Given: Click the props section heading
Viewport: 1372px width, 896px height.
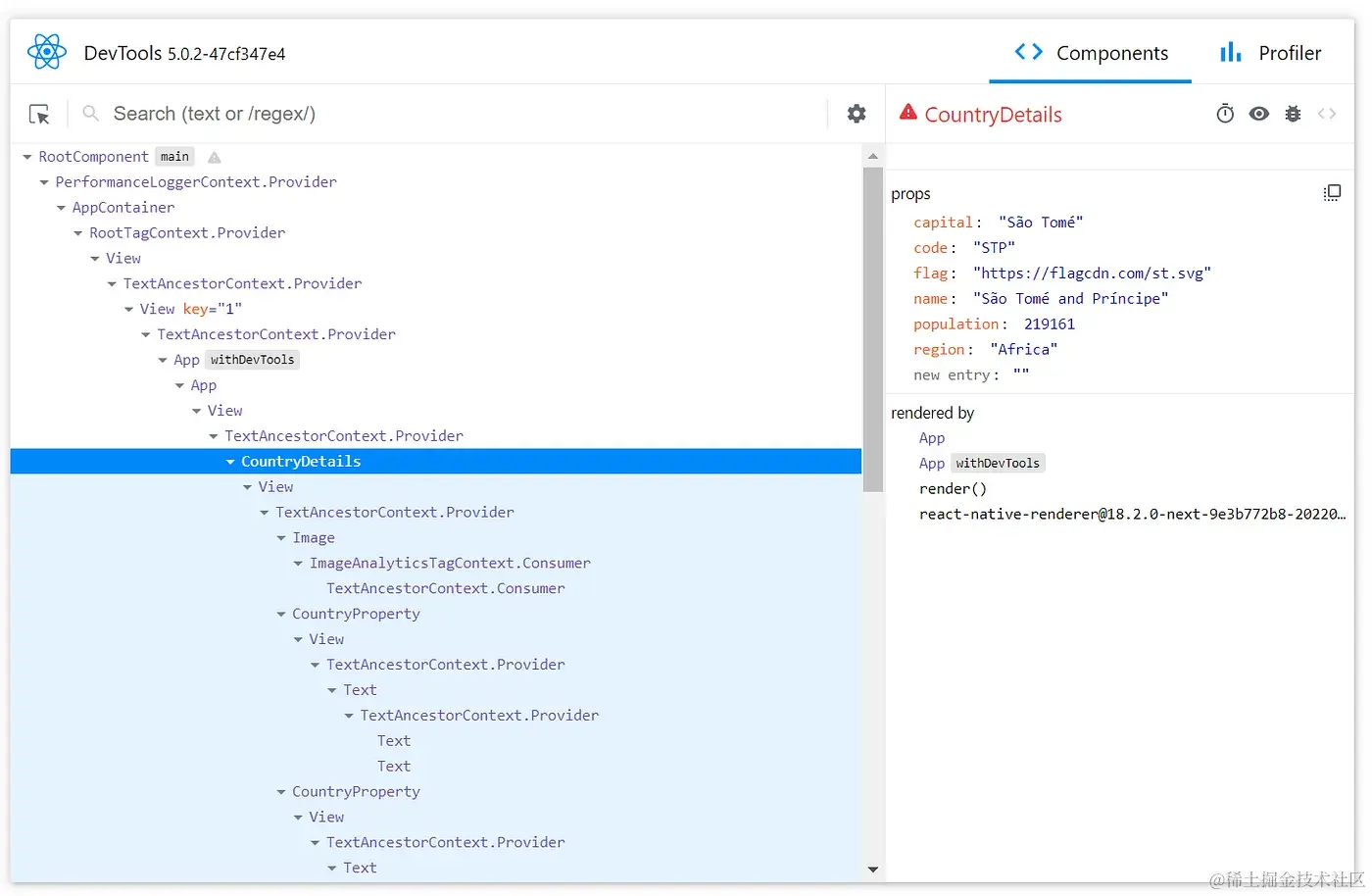Looking at the screenshot, I should 910,194.
